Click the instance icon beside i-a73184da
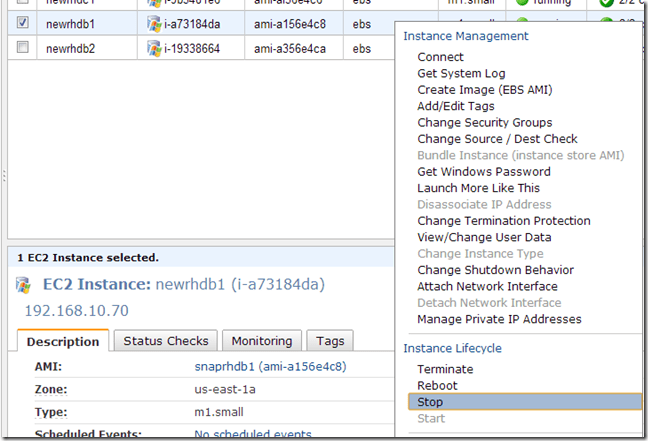 tap(153, 22)
